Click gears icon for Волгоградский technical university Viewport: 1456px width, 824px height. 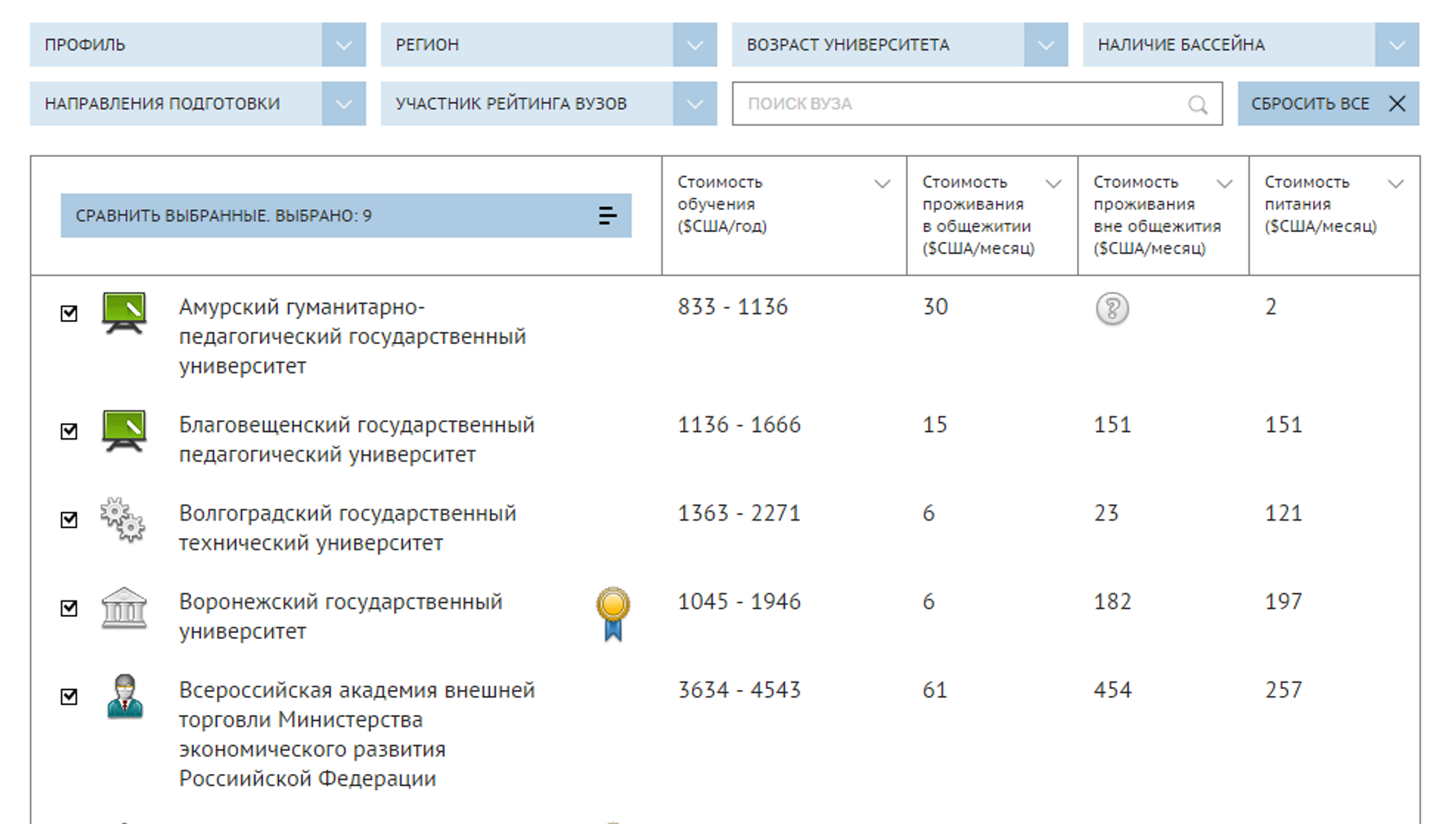[123, 520]
